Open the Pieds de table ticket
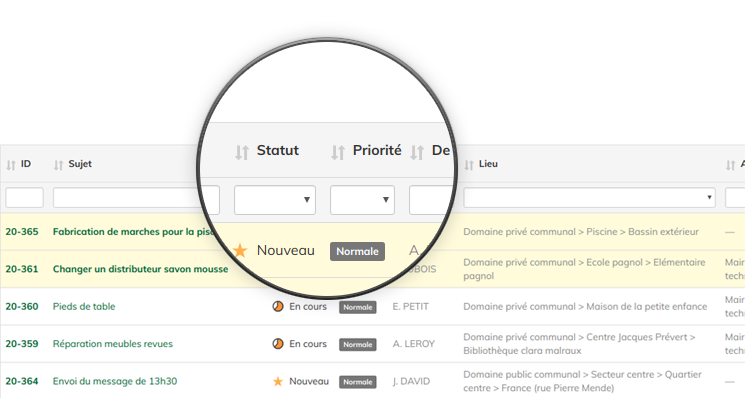Viewport: 745px width, 398px height. 84,306
